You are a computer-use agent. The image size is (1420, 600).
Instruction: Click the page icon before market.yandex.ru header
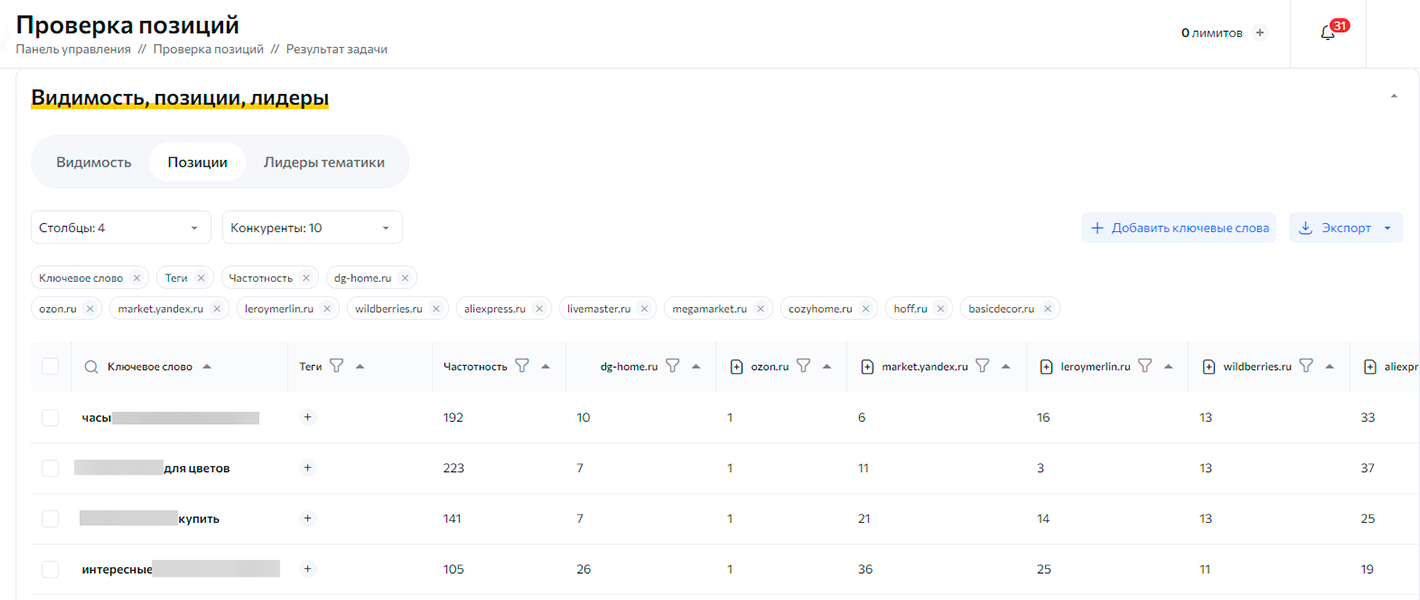coord(868,367)
